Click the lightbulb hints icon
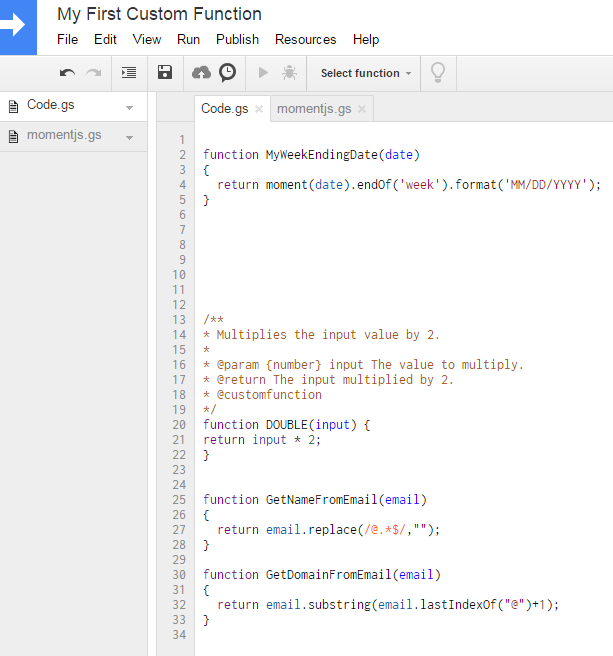Viewport: 613px width, 656px height. tap(437, 73)
